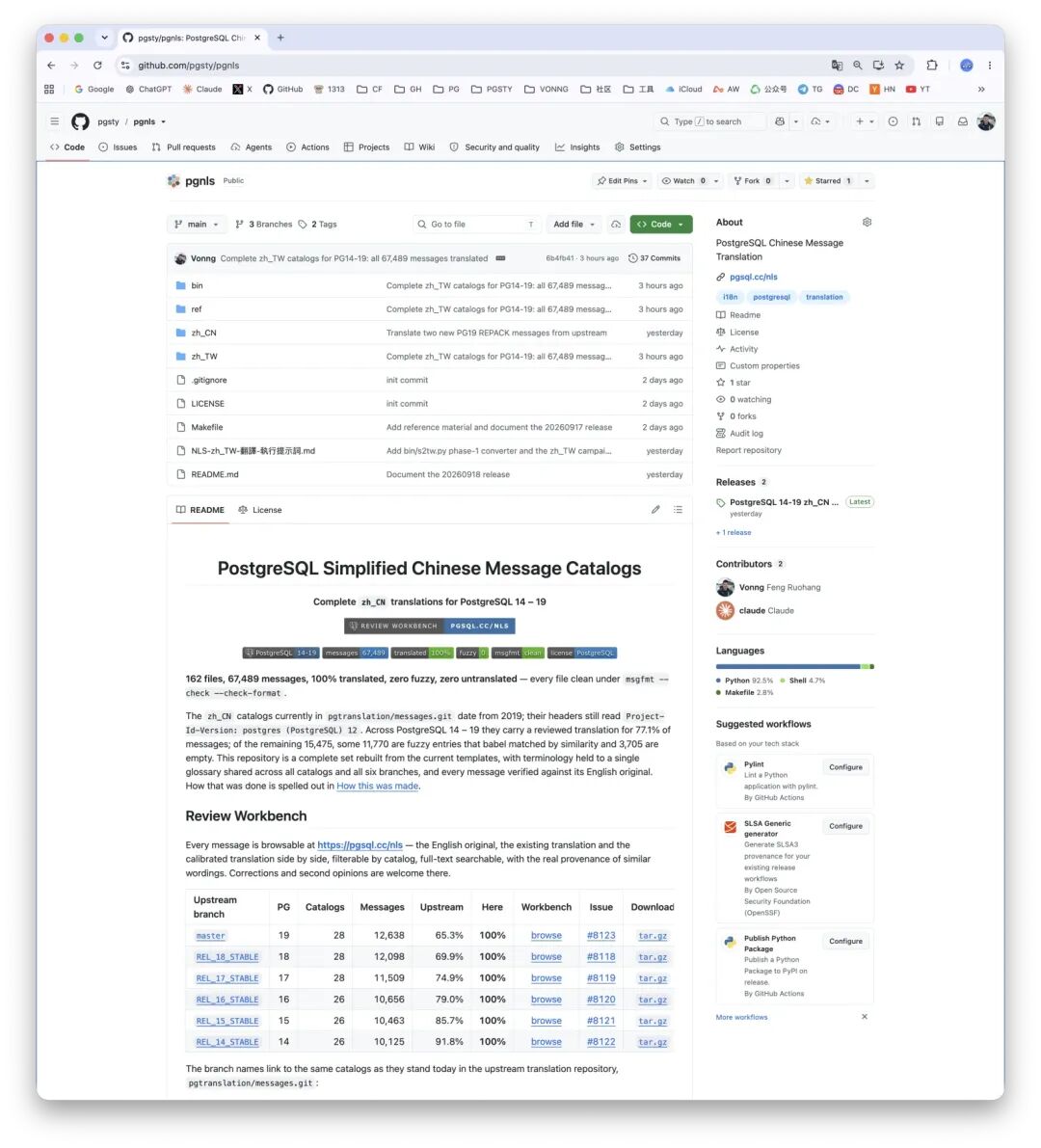Click the Go to file search field
This screenshot has height=1148, width=1041.
[477, 224]
